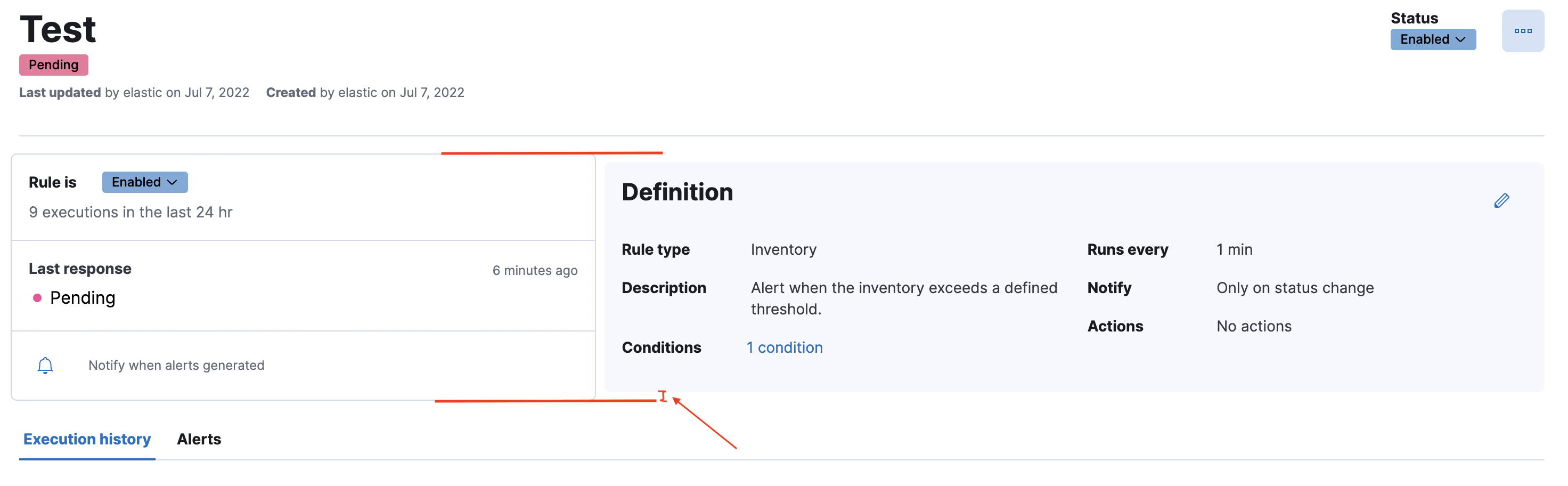Expand the rule state selector to disable it
The height and width of the screenshot is (486, 1568).
[x=144, y=182]
